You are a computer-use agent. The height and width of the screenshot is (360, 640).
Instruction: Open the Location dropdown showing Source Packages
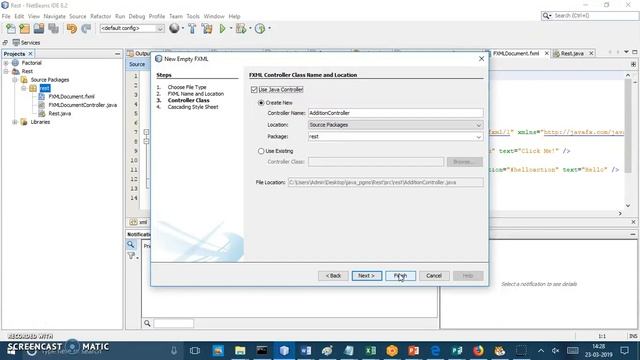396,125
